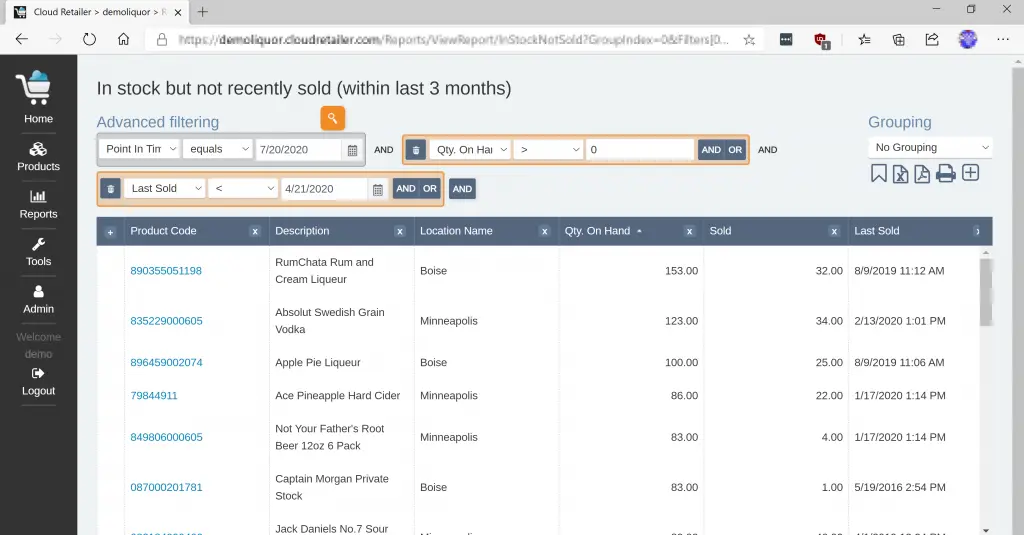Open product code 849806000605
Viewport: 1024px width, 535px height.
click(166, 438)
